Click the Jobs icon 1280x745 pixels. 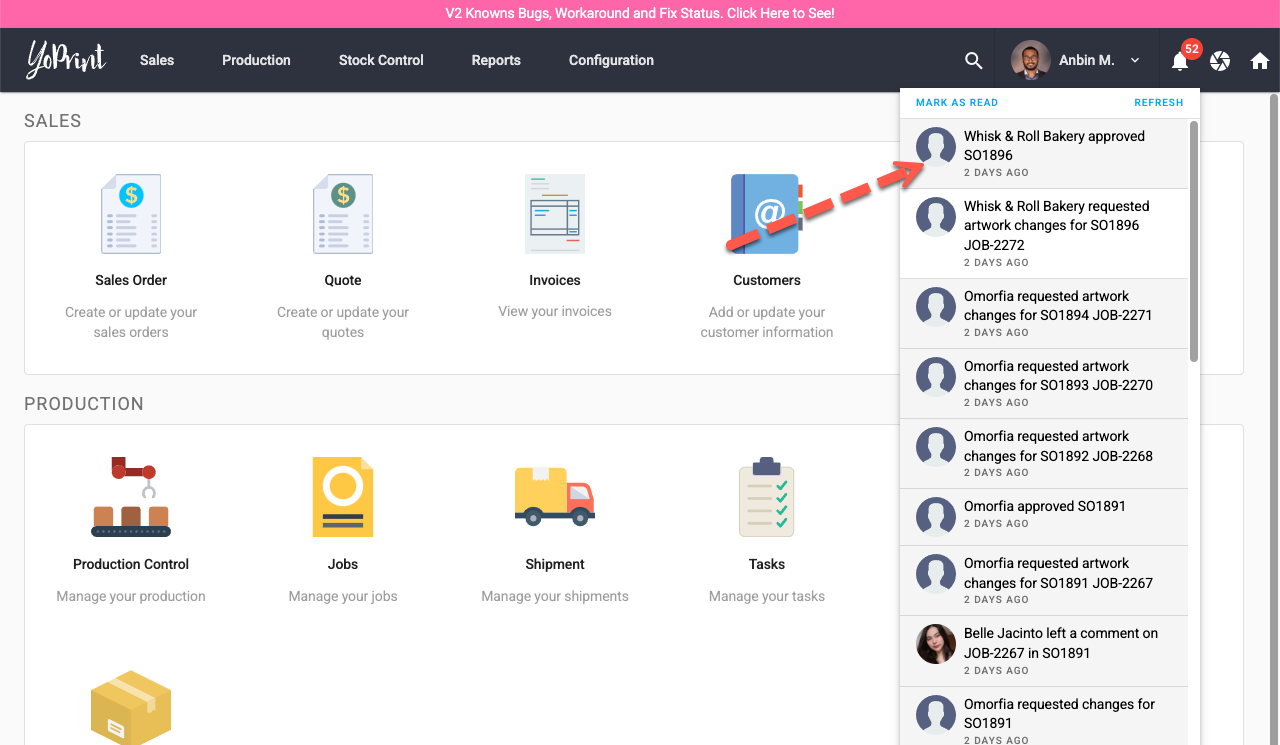[x=343, y=497]
